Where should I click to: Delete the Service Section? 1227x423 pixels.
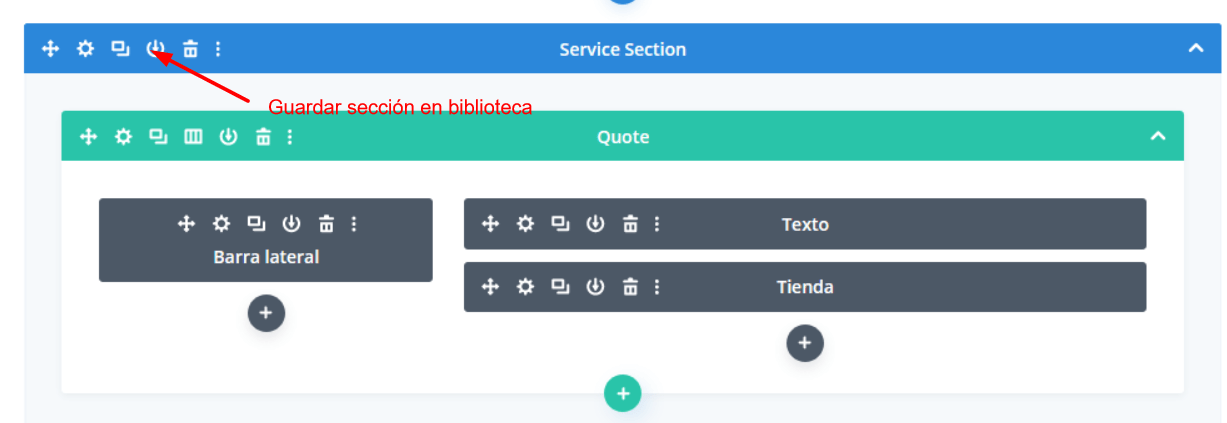pos(190,48)
